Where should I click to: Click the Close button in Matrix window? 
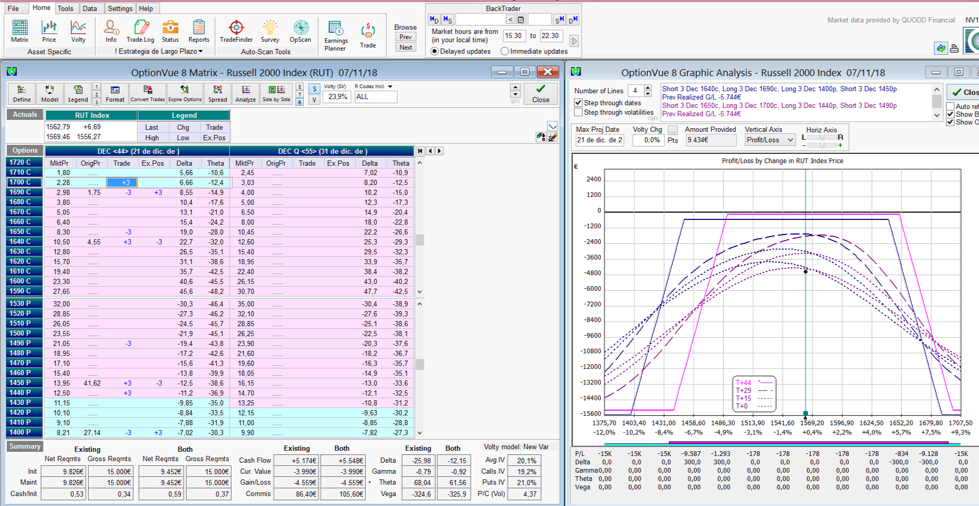[541, 94]
